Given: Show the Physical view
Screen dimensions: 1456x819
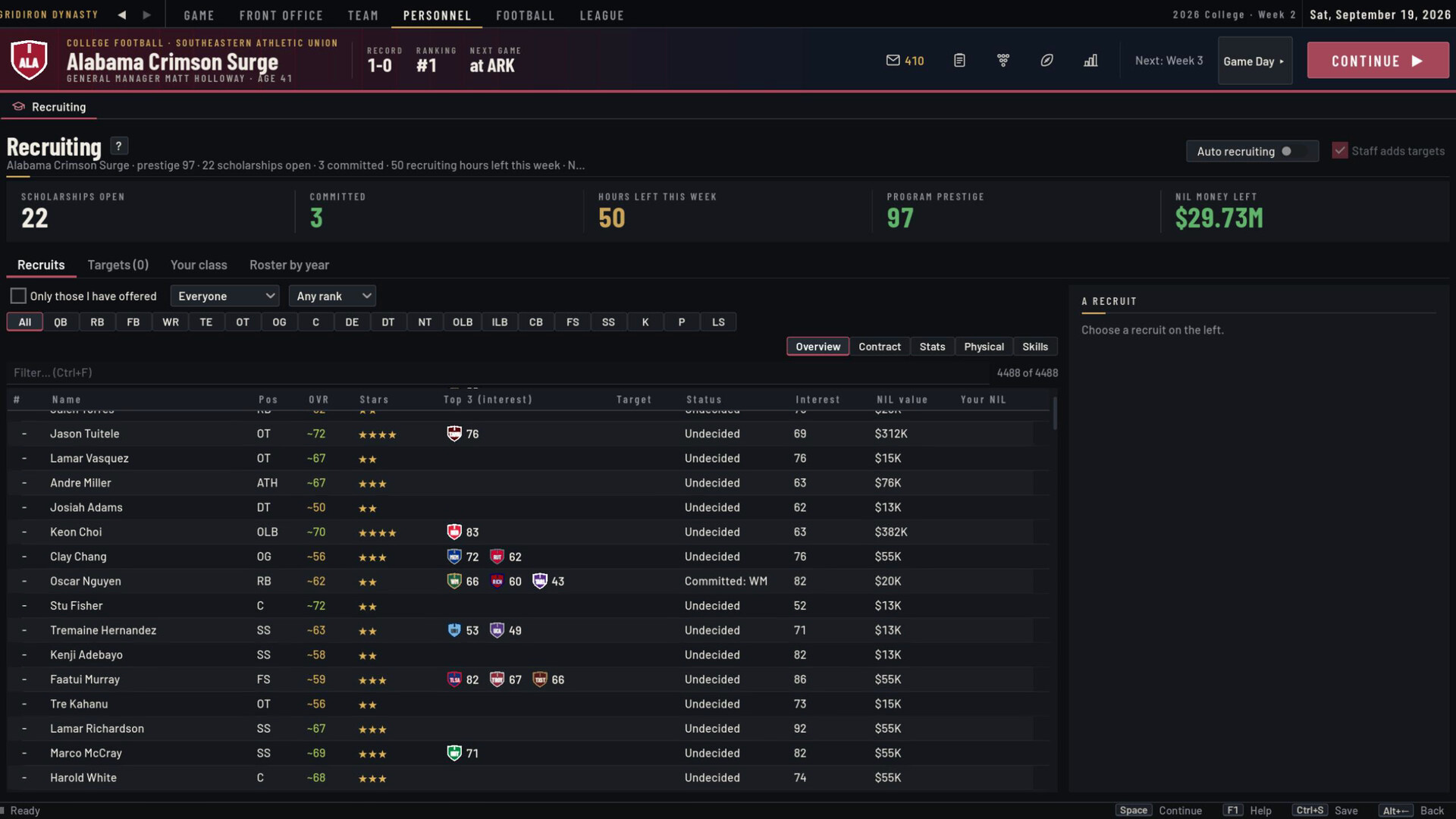Looking at the screenshot, I should (x=984, y=347).
